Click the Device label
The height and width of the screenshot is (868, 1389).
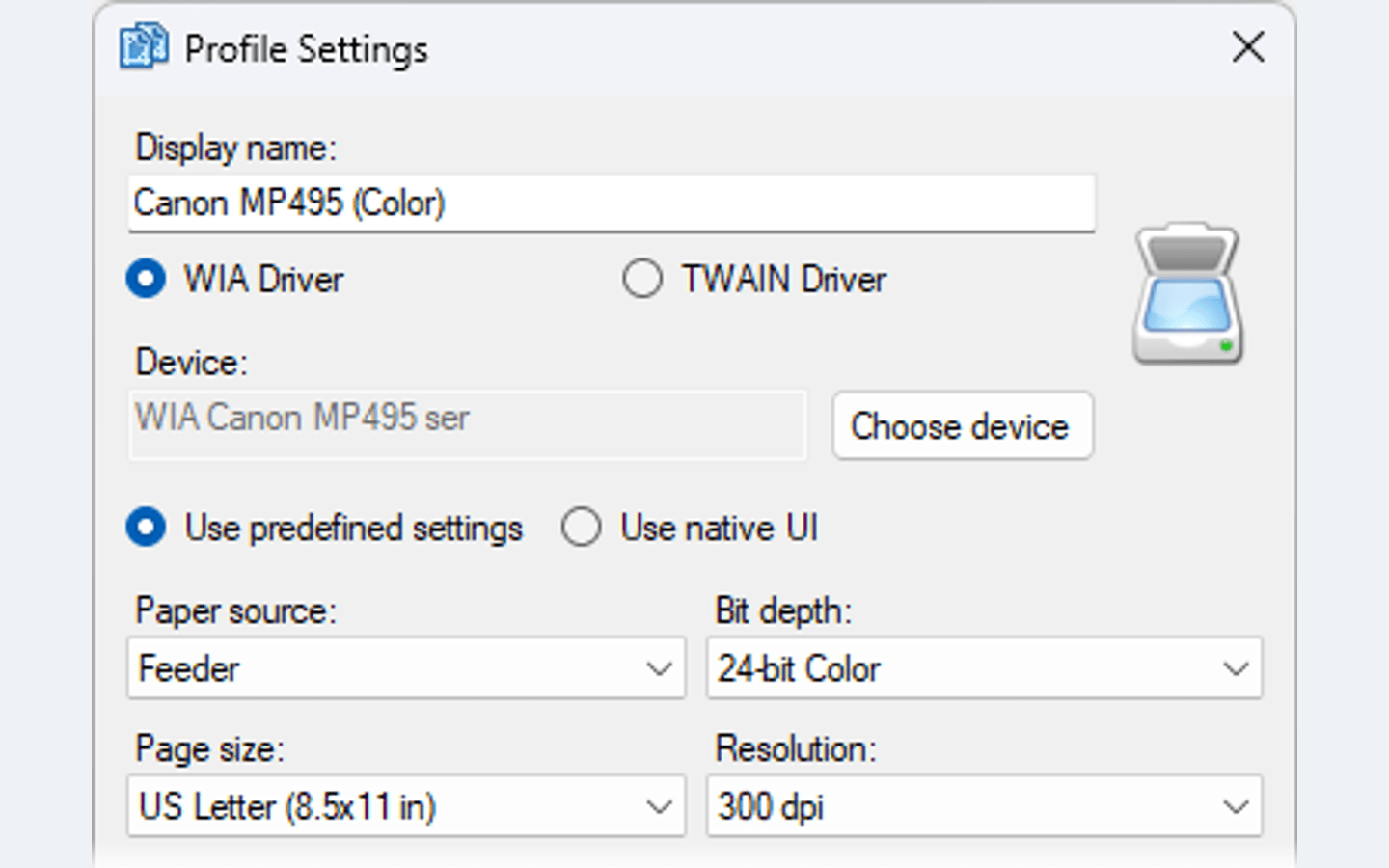(x=192, y=363)
